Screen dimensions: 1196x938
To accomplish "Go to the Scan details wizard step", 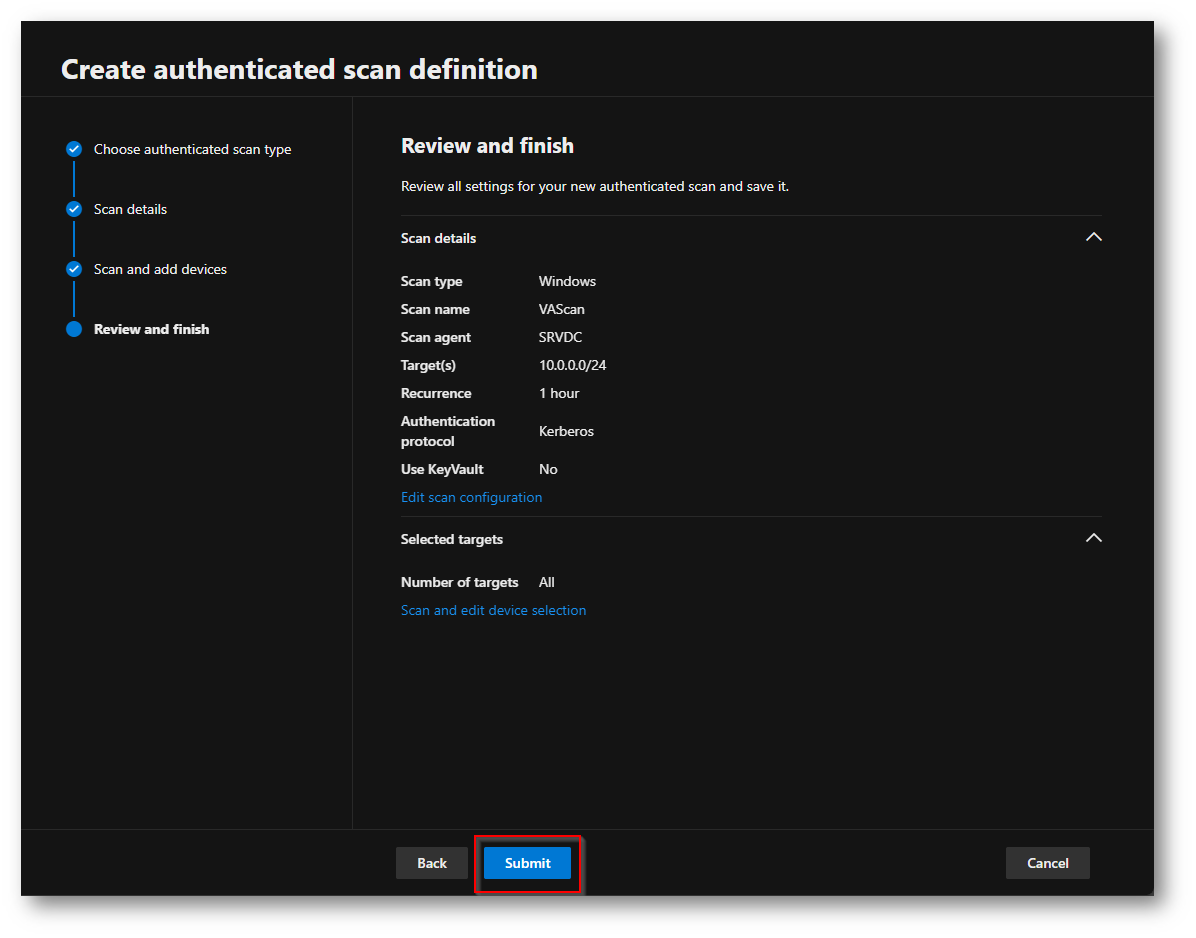I will pyautogui.click(x=130, y=209).
